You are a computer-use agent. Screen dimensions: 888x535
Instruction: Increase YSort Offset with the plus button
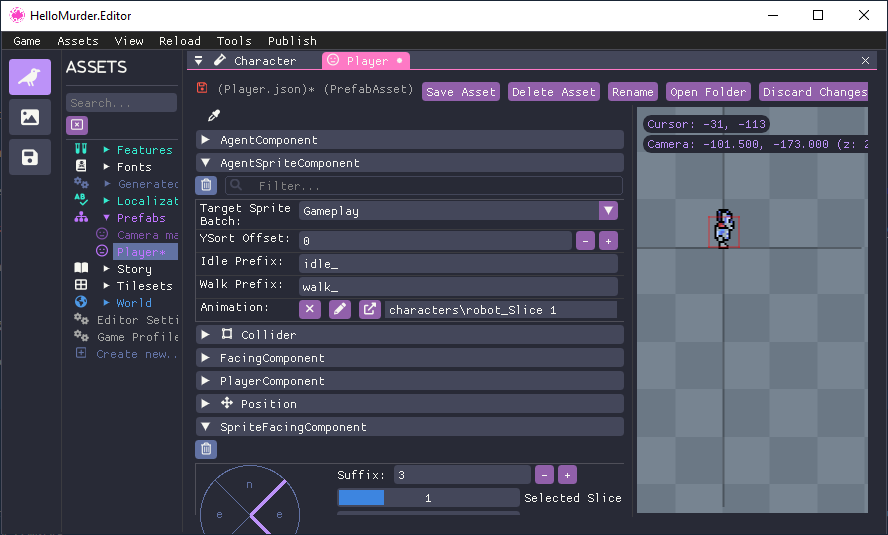[608, 241]
